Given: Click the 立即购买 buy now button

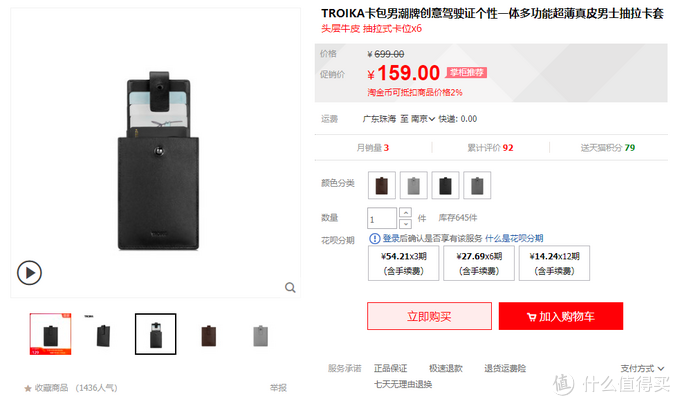Looking at the screenshot, I should 429,316.
